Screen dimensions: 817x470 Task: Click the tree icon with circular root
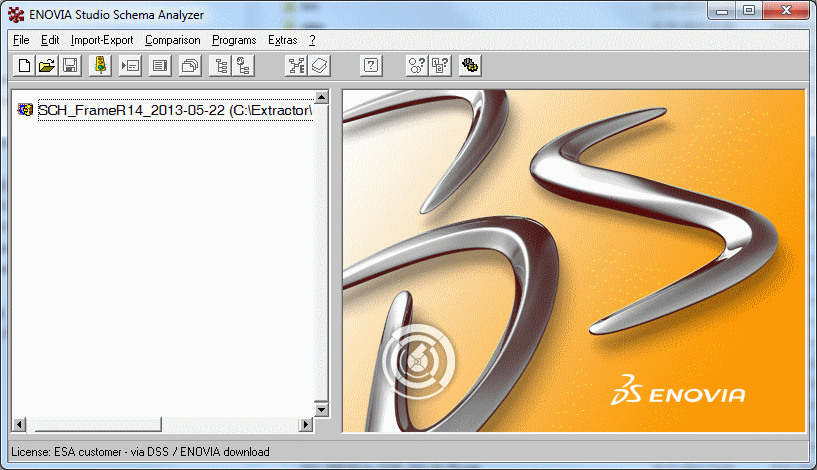click(x=243, y=66)
